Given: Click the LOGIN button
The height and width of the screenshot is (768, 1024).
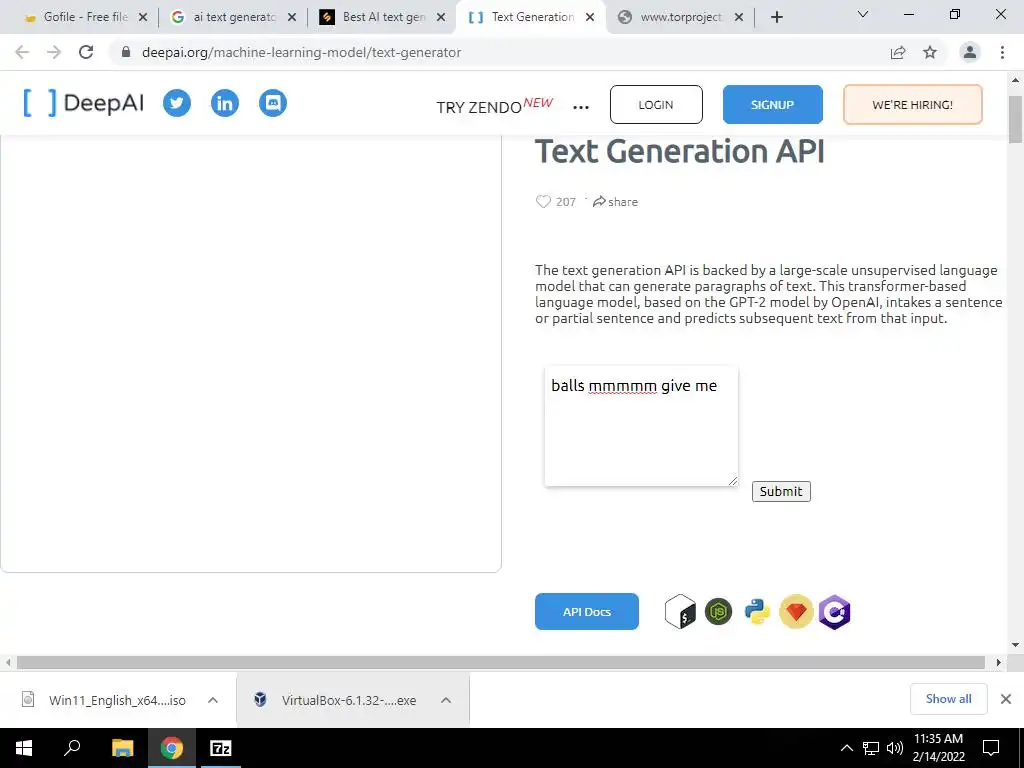Looking at the screenshot, I should coord(656,104).
